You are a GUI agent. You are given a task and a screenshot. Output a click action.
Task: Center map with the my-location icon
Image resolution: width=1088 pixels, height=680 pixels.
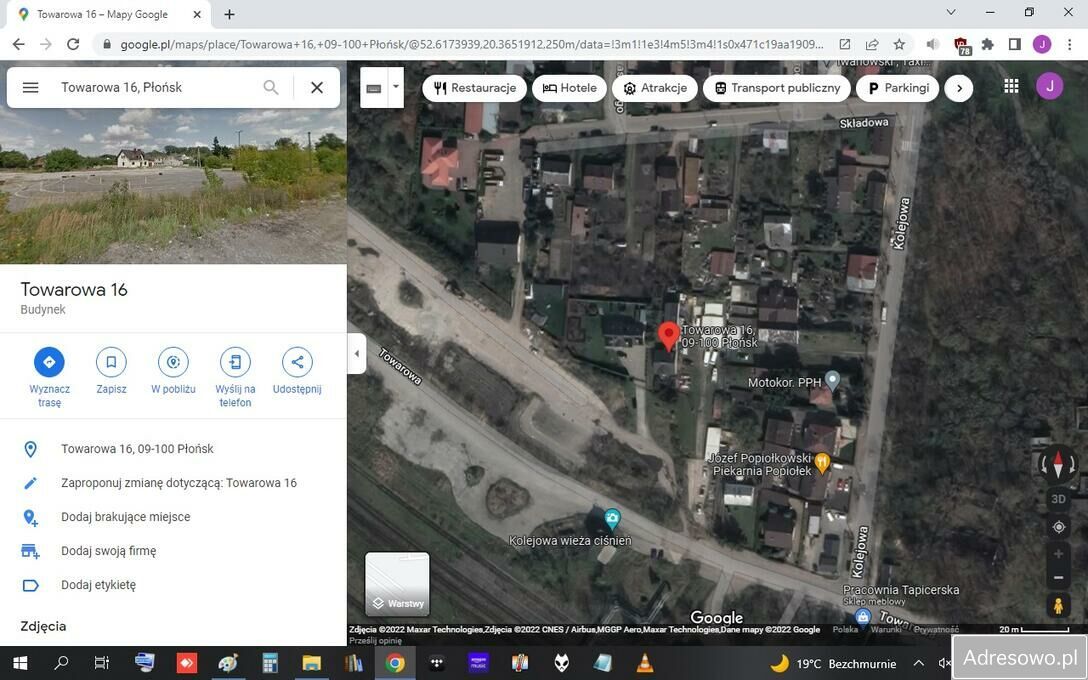[1058, 527]
